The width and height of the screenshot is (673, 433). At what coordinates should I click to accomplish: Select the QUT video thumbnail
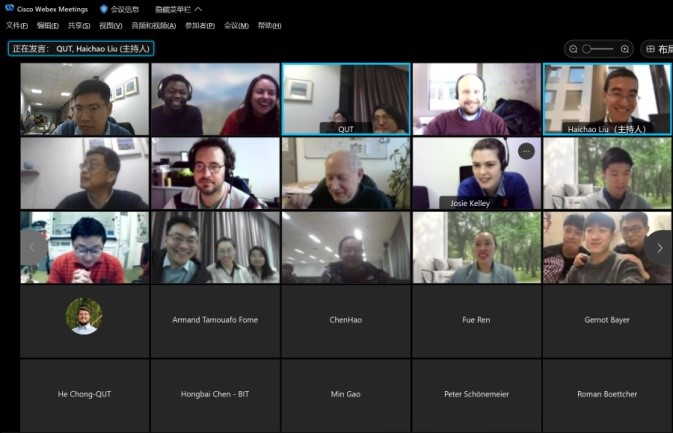click(x=345, y=99)
